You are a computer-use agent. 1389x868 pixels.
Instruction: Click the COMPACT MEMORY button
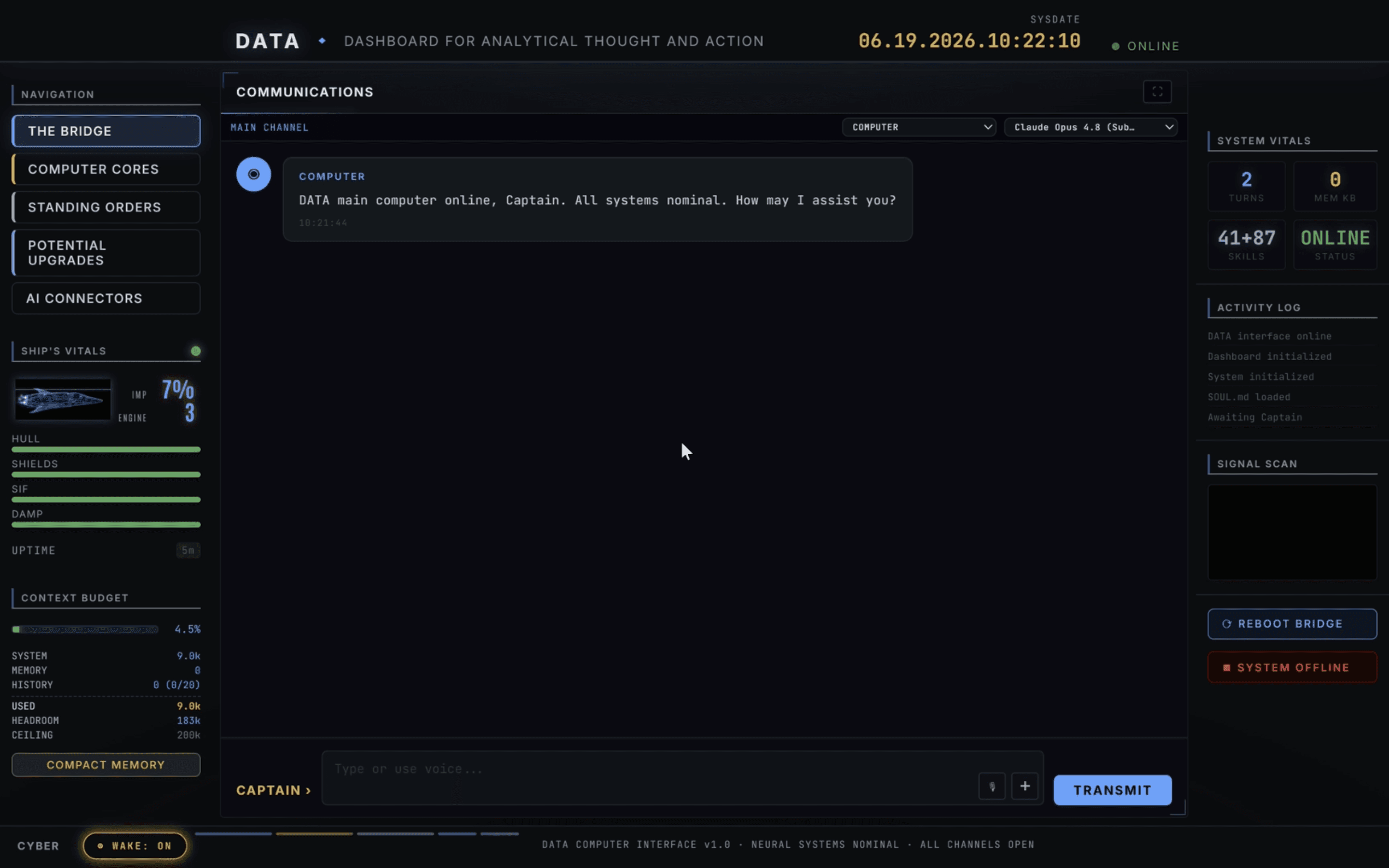point(106,765)
